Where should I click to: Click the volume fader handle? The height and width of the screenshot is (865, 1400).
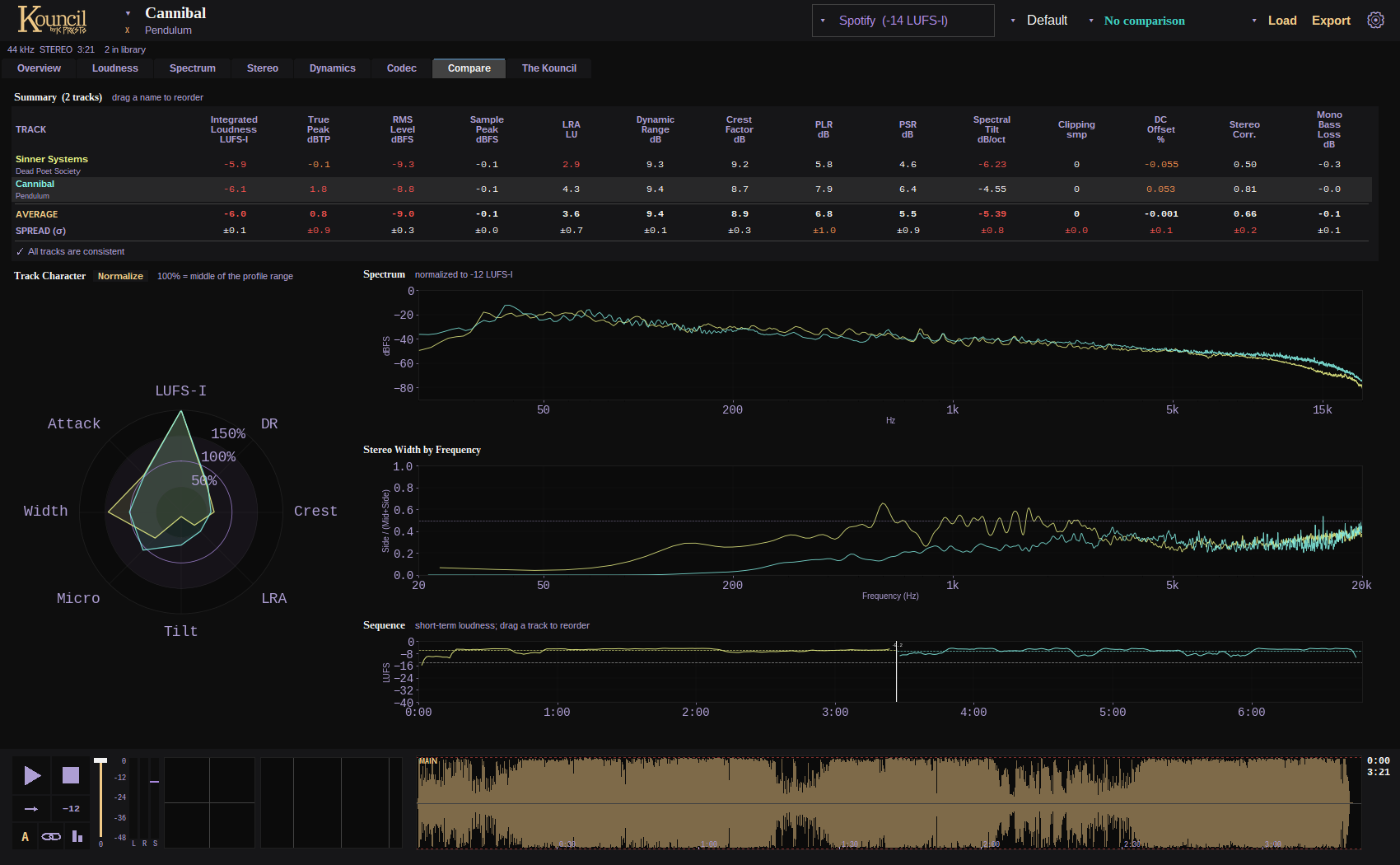tap(100, 760)
